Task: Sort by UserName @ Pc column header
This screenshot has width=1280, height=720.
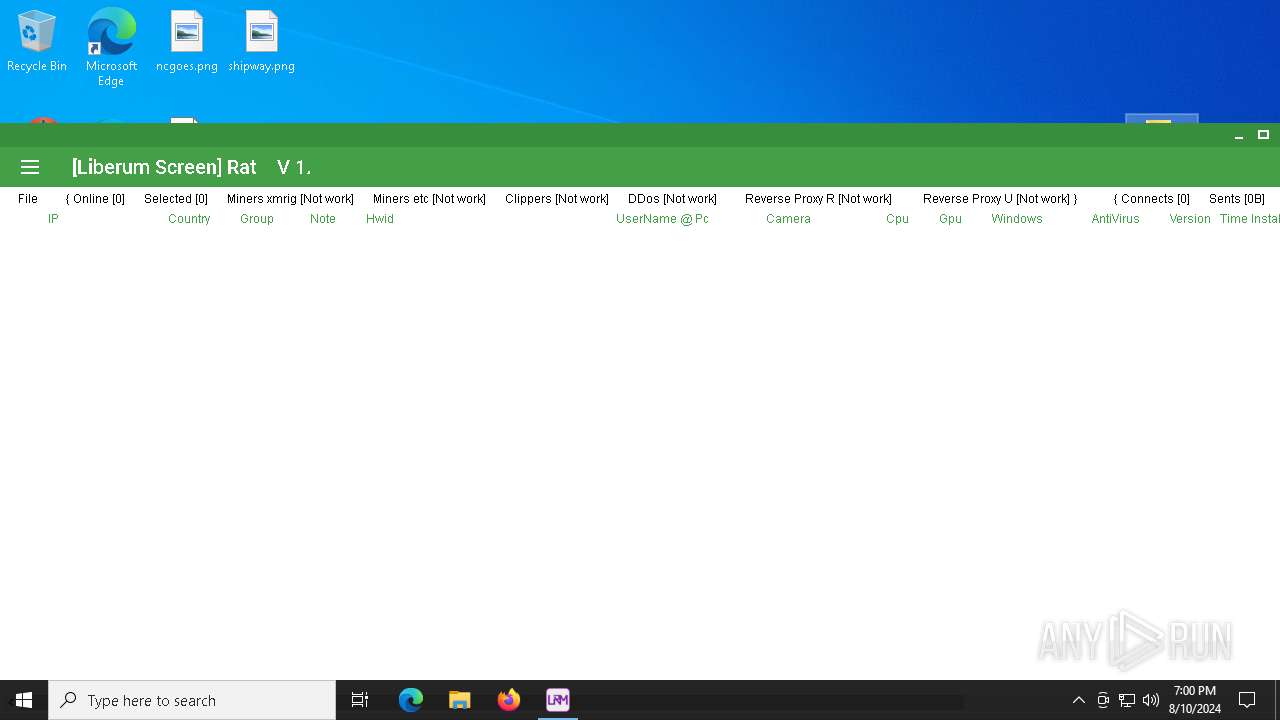Action: (x=662, y=219)
